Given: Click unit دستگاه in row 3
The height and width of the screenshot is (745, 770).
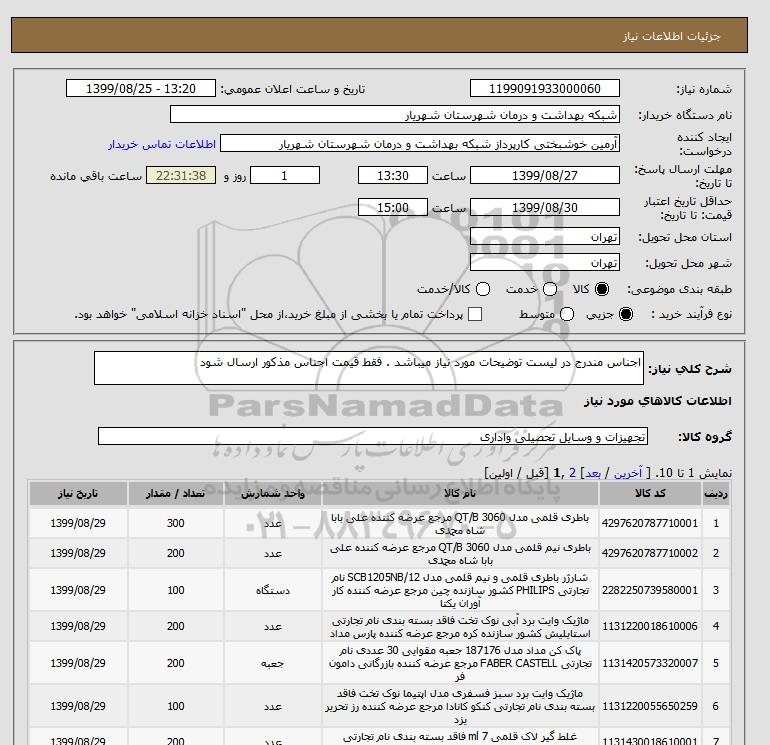Looking at the screenshot, I should (x=273, y=590).
